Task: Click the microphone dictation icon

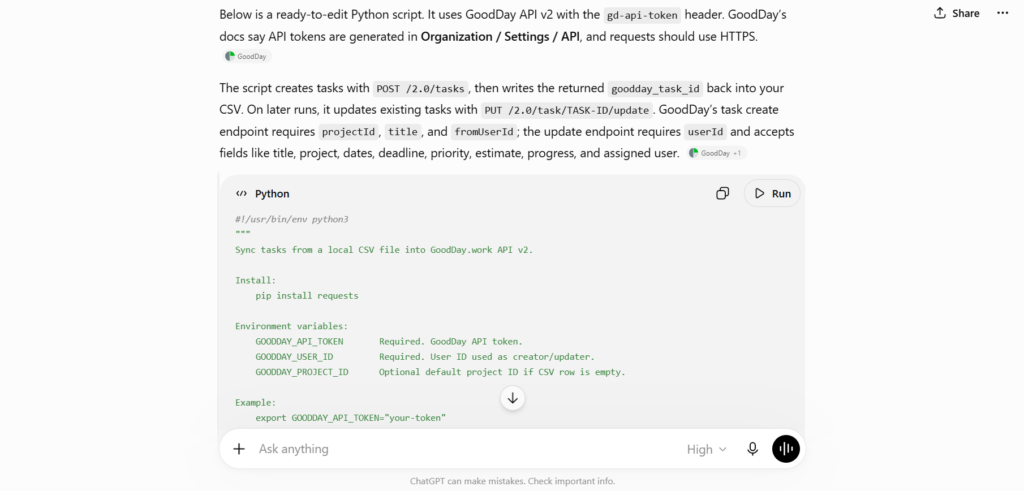Action: [x=752, y=449]
